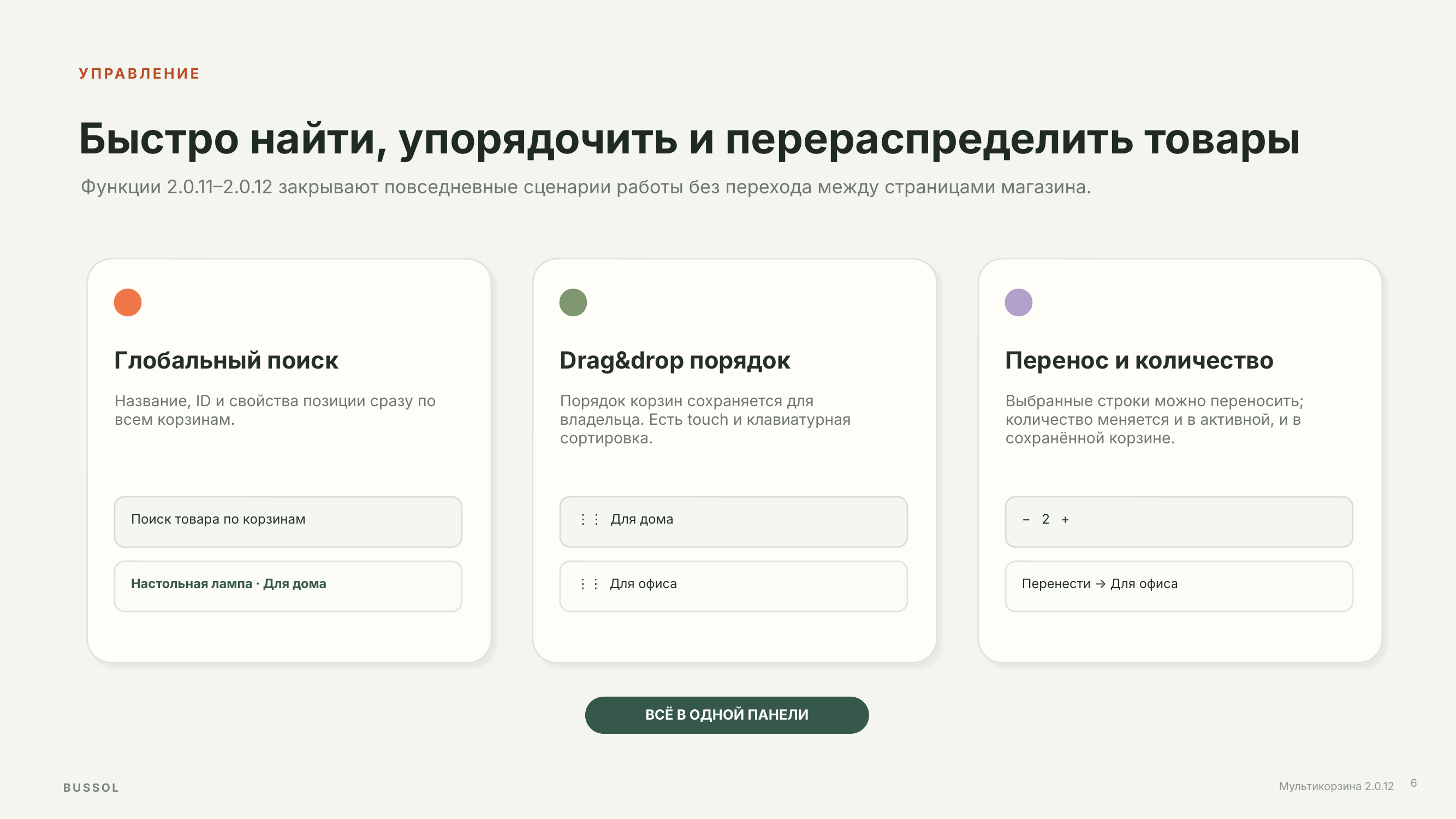Click the drag handle beside Для офиса
This screenshot has height=819, width=1456.
pyautogui.click(x=590, y=584)
